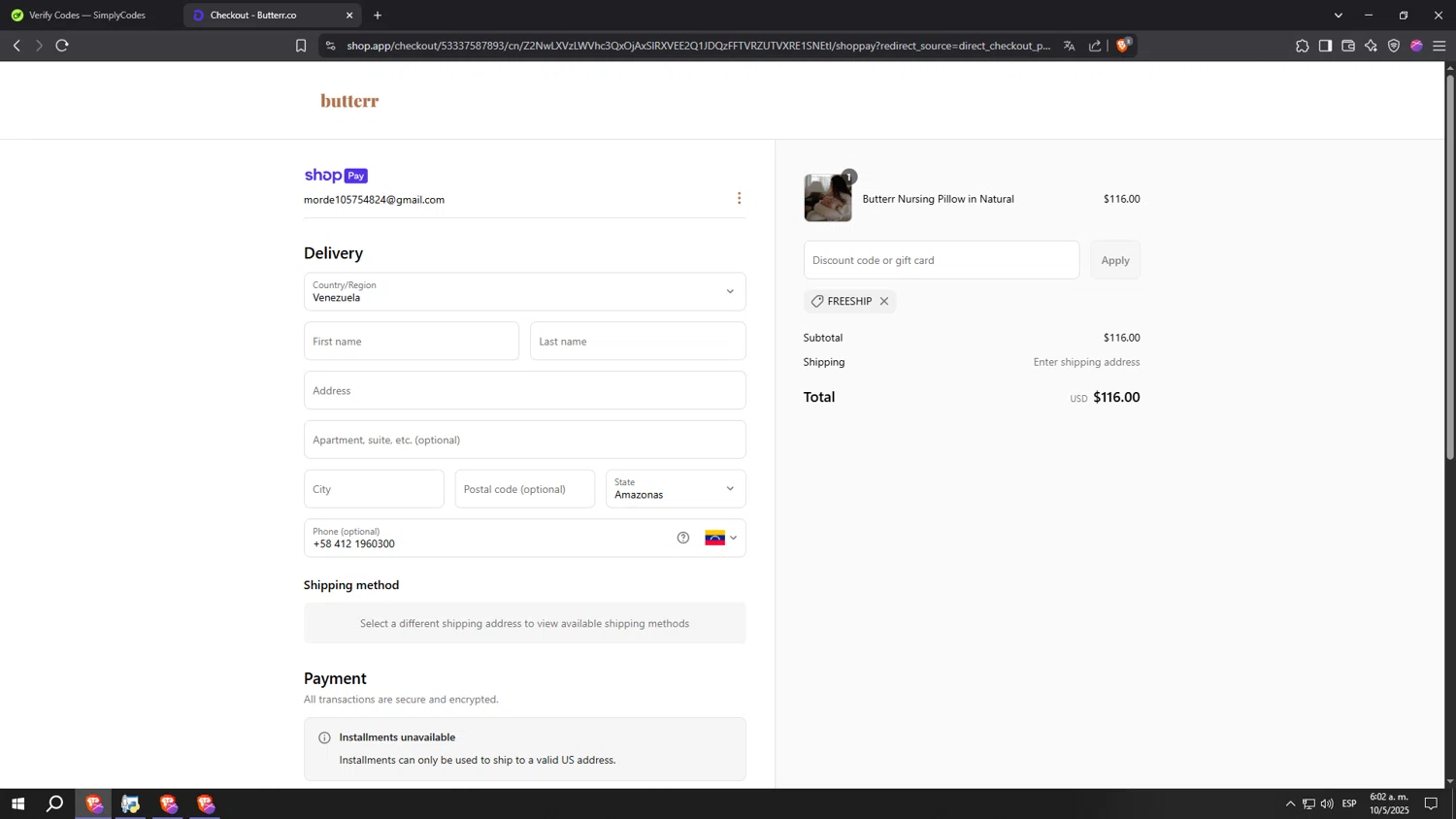The height and width of the screenshot is (819, 1456).
Task: Click the browser forward arrow
Action: pyautogui.click(x=39, y=46)
